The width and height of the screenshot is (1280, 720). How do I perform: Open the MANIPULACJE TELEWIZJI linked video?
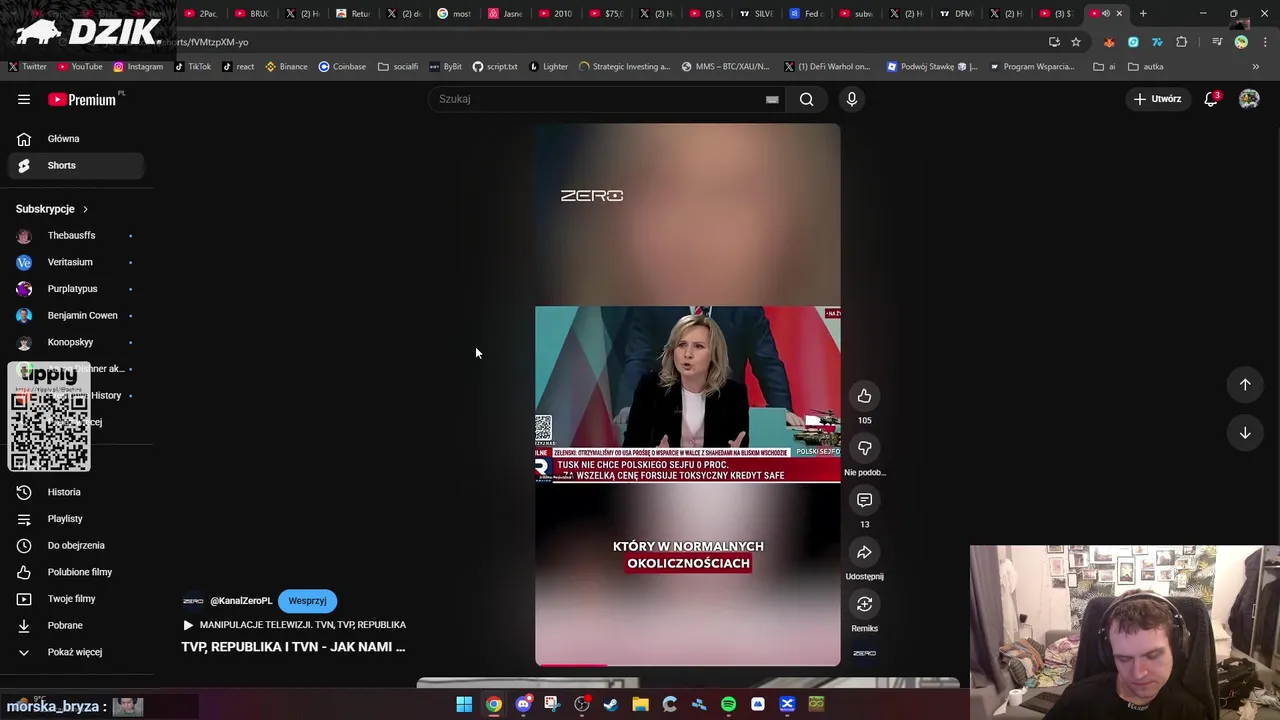[294, 625]
